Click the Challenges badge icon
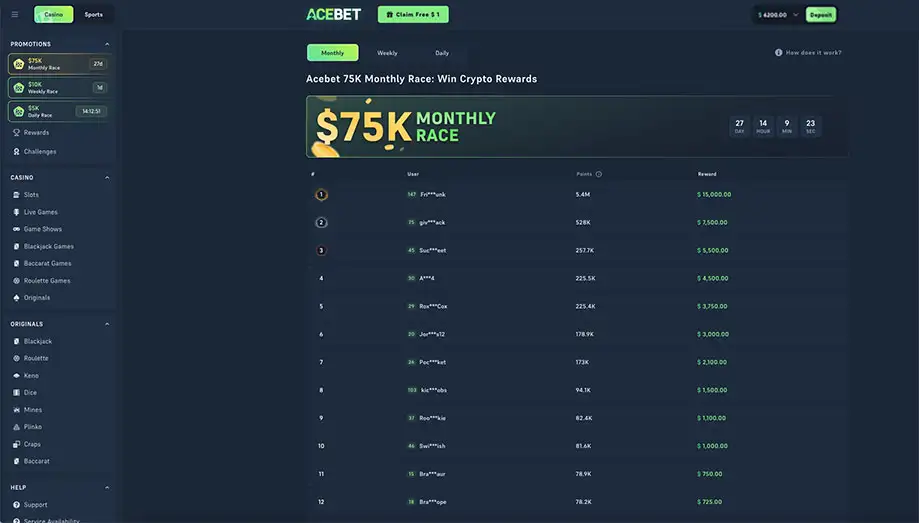The width and height of the screenshot is (919, 523). [16, 151]
